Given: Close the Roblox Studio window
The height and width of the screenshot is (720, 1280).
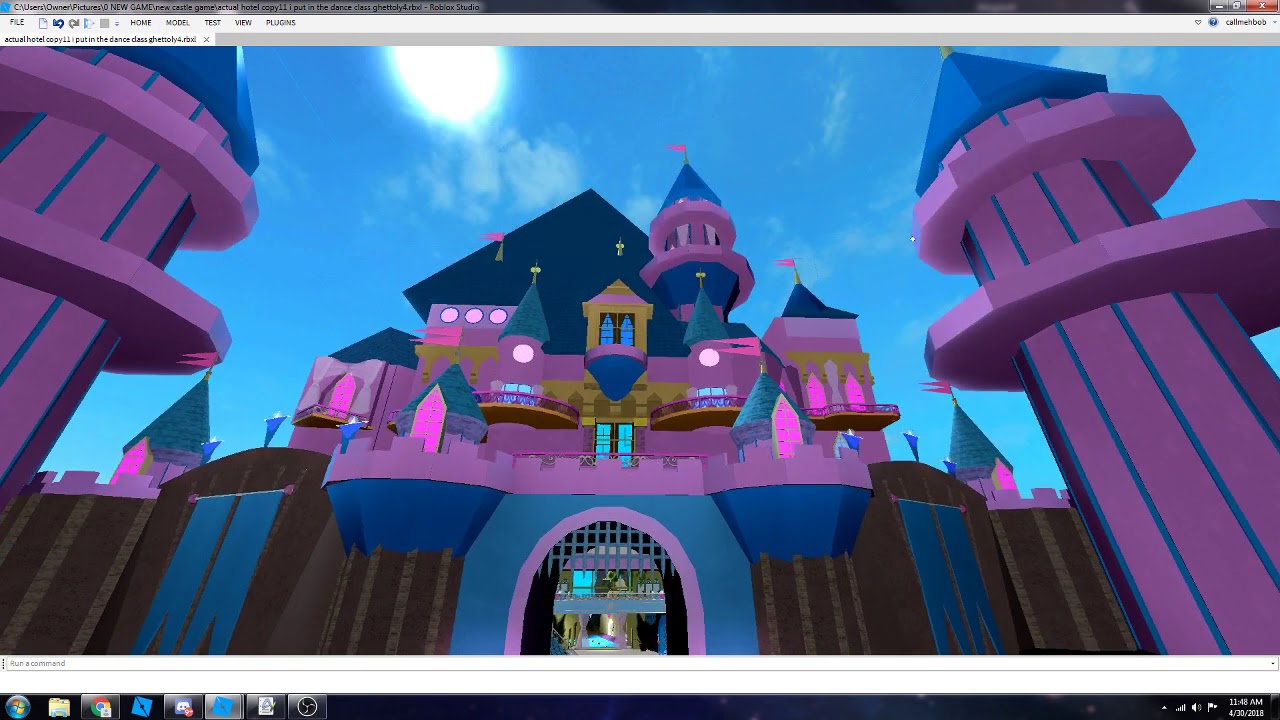Looking at the screenshot, I should point(1261,6).
